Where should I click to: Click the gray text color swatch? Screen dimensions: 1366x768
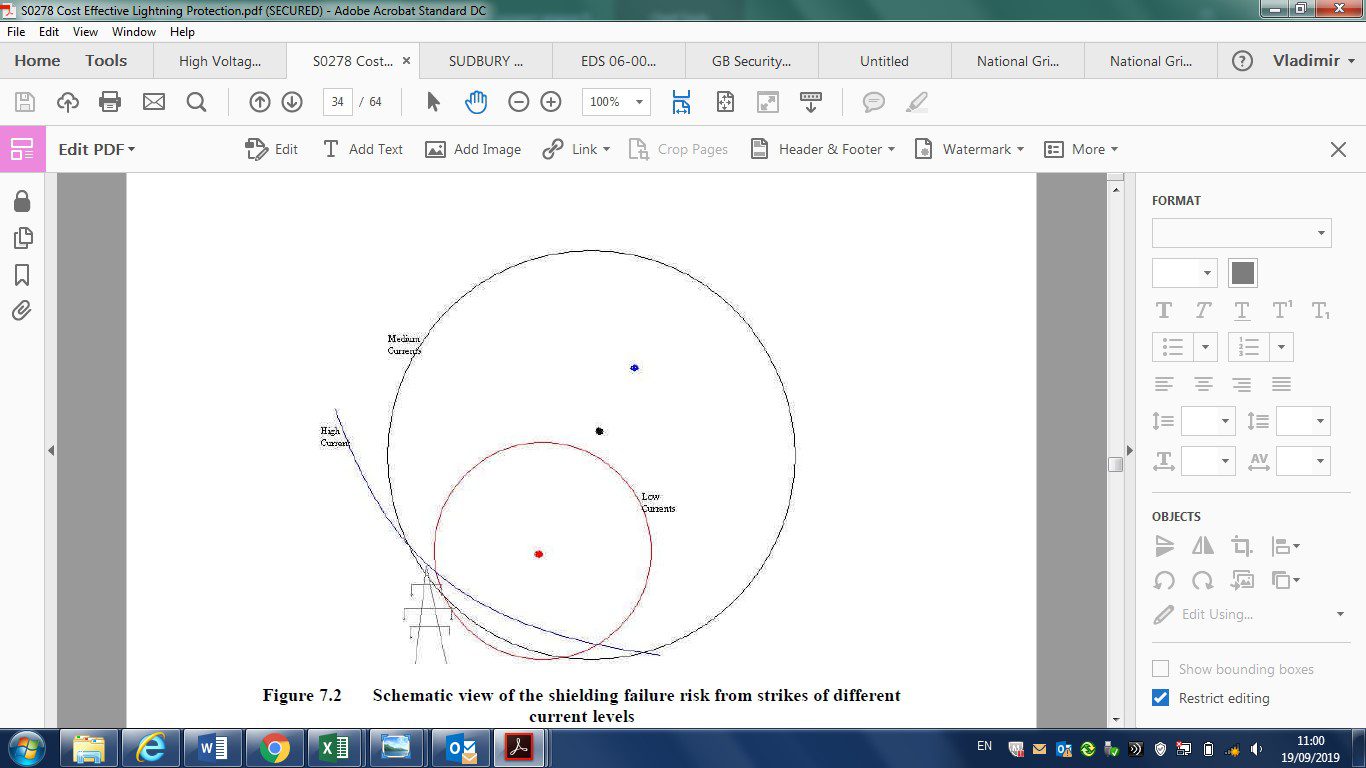coord(1242,273)
